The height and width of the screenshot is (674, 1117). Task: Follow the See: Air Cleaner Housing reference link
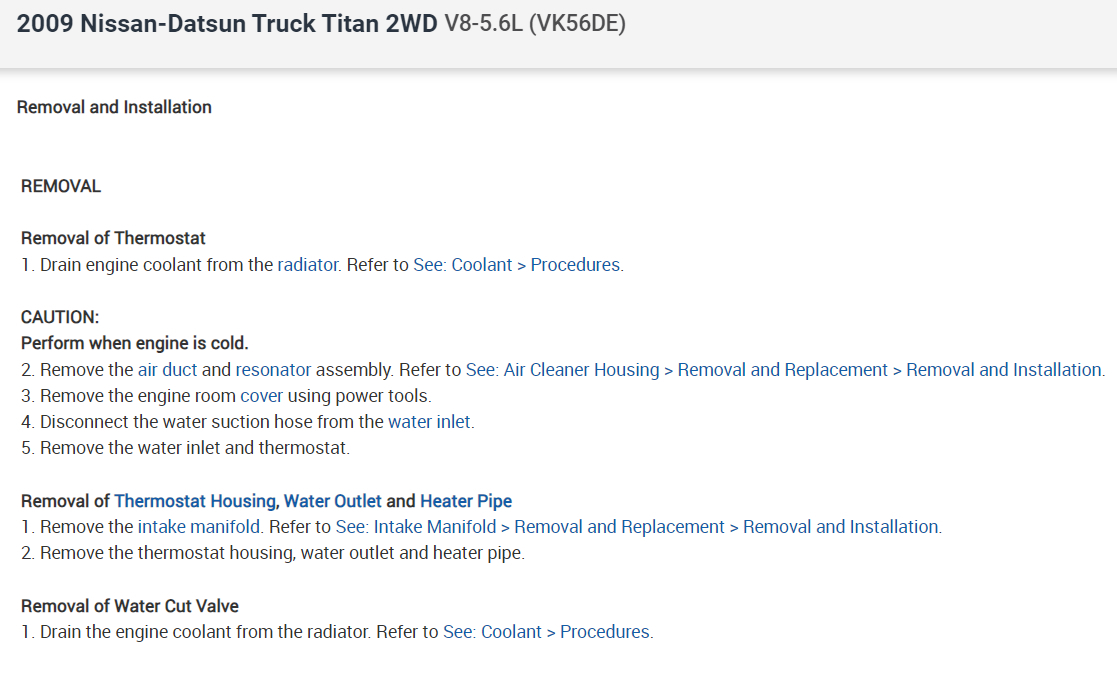785,370
